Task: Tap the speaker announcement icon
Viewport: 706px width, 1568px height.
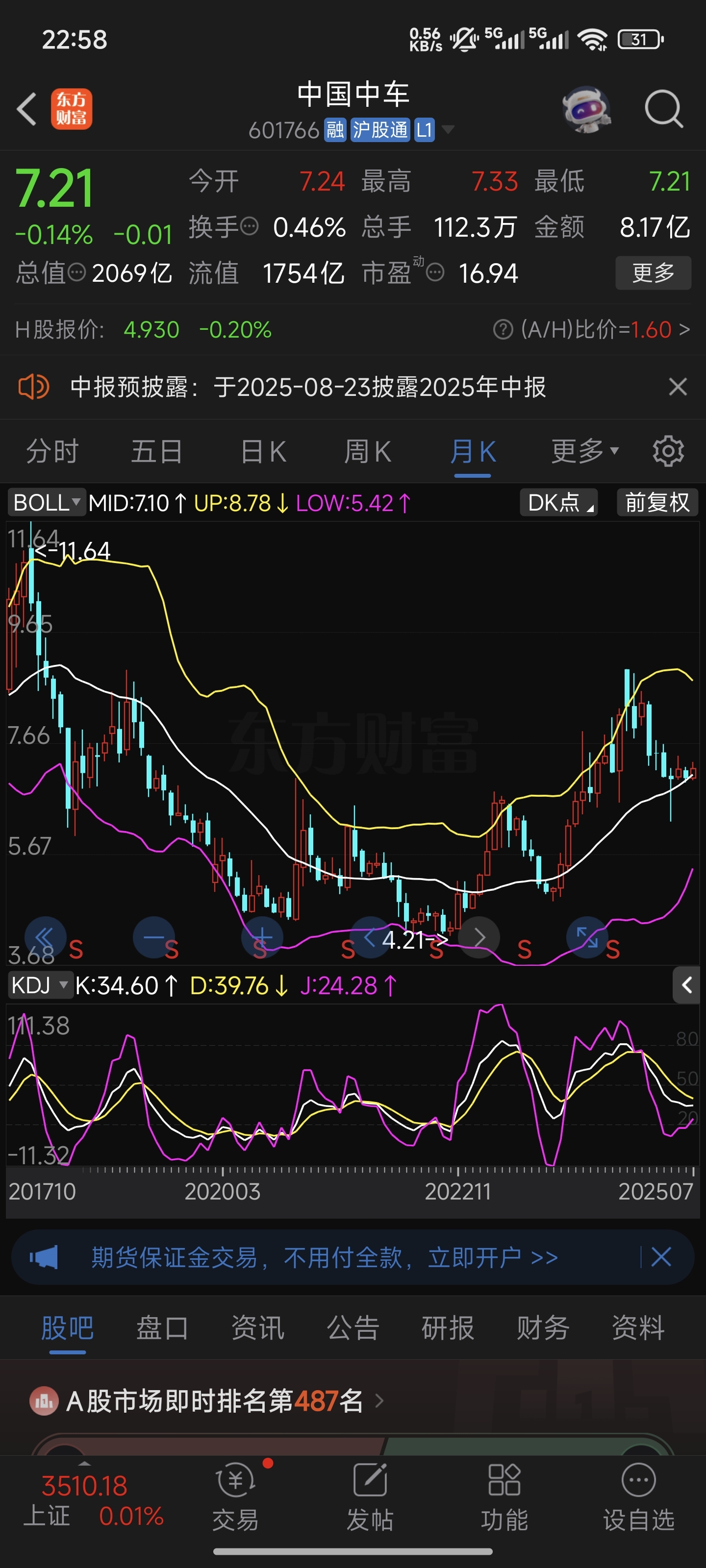Action: tap(33, 387)
